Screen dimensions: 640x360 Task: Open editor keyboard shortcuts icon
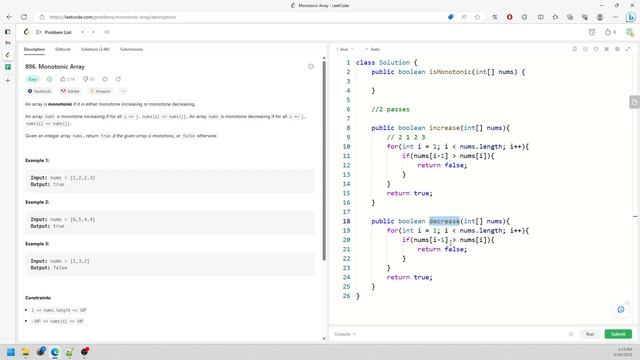point(607,49)
